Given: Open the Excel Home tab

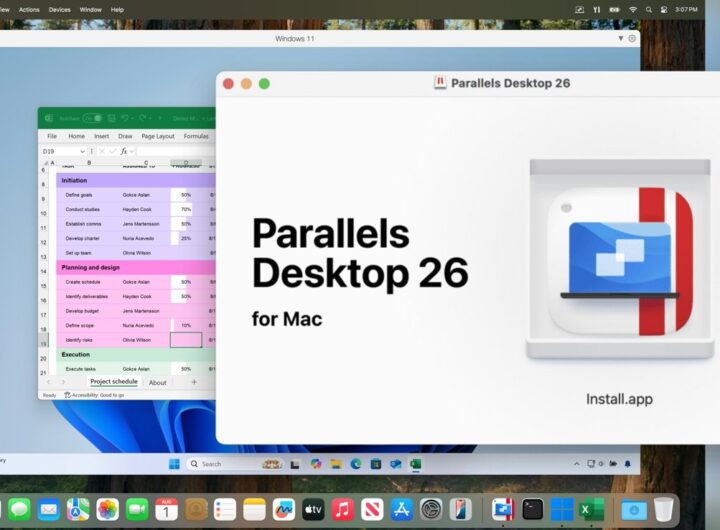Looking at the screenshot, I should pos(77,136).
